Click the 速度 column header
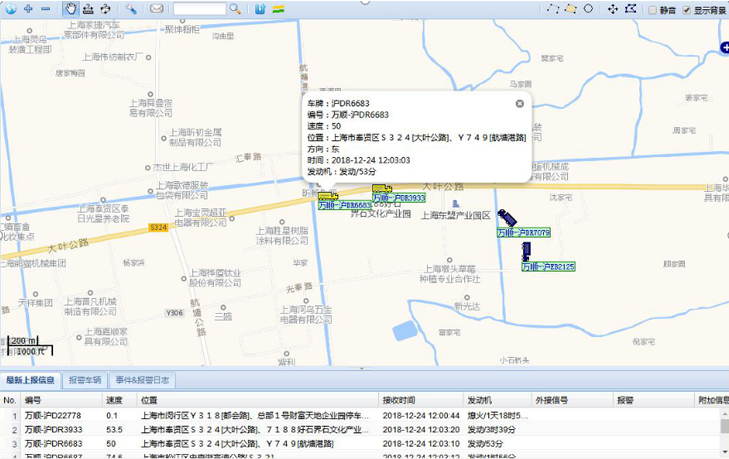Screen dimensions: 729x459 coord(114,400)
